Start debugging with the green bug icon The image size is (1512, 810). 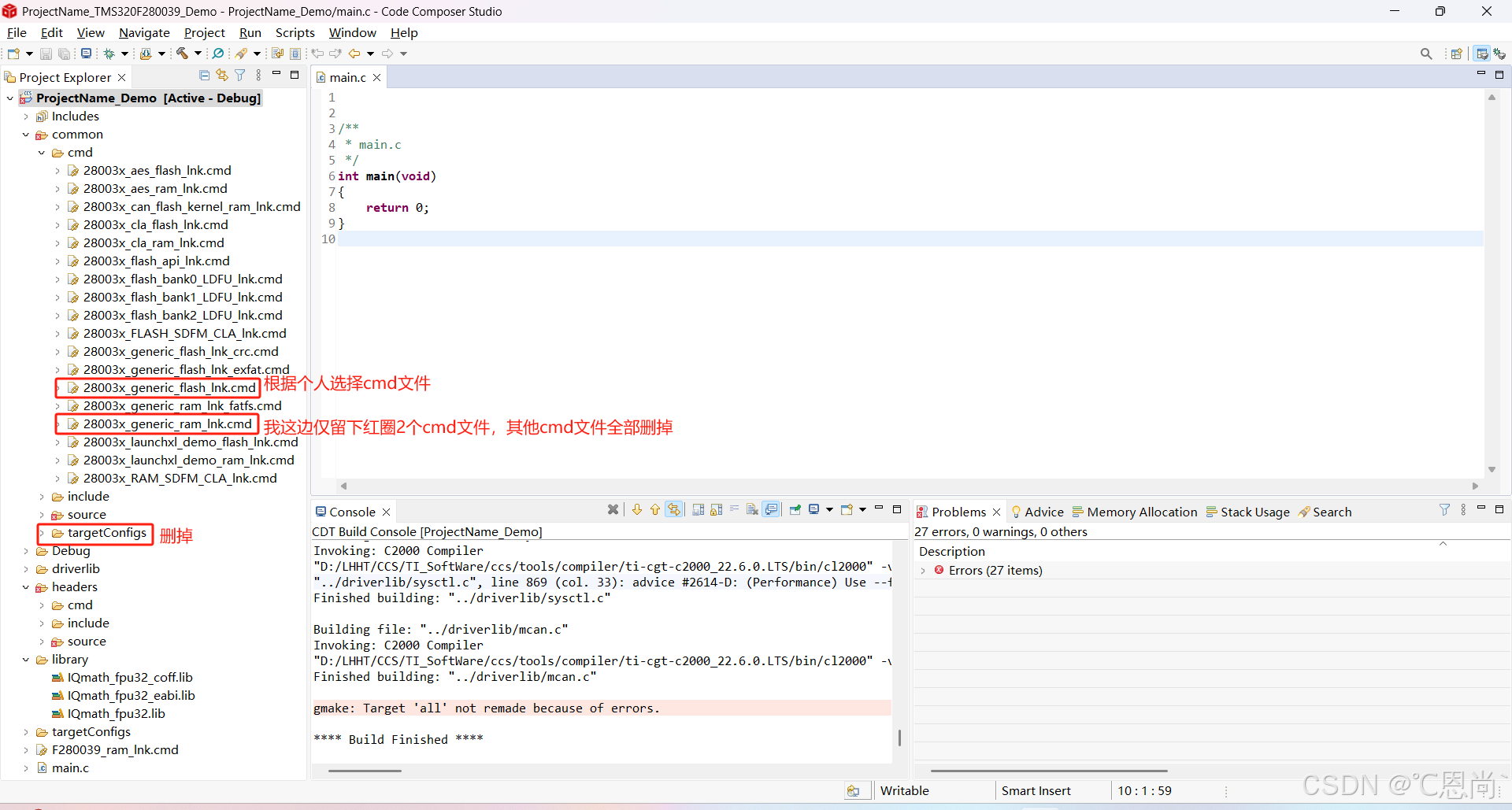tap(109, 54)
